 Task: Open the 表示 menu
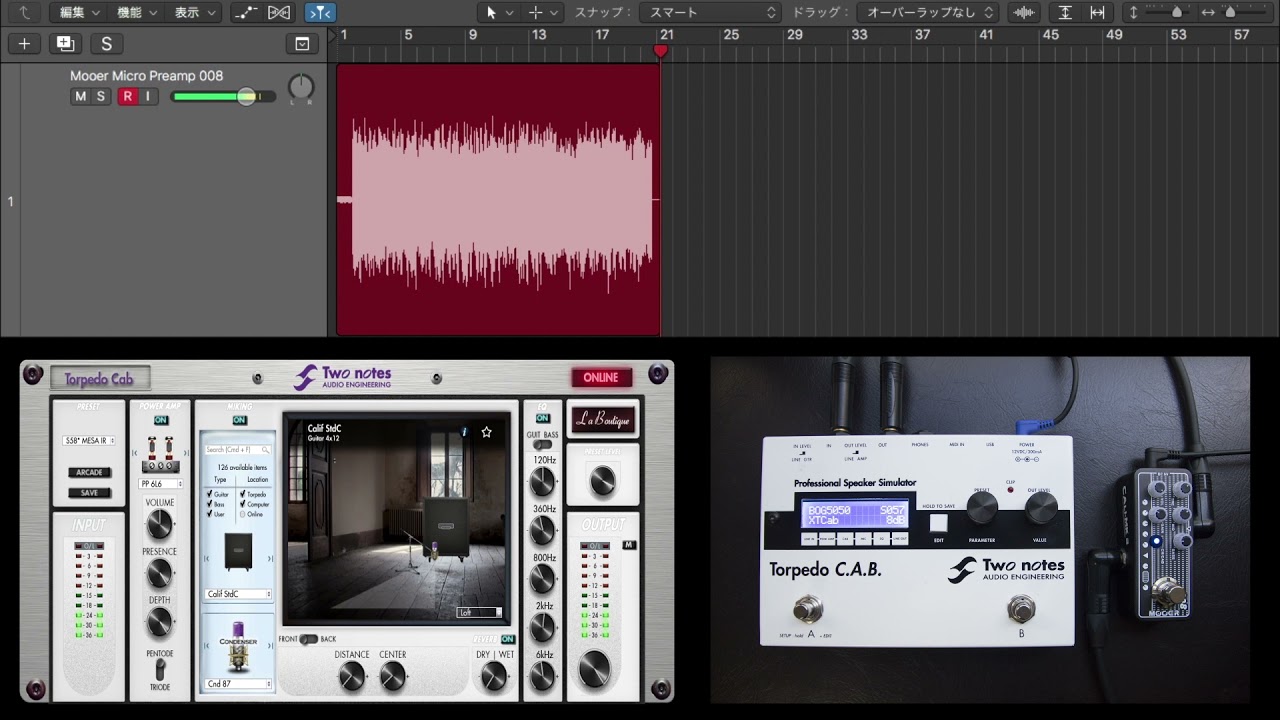(x=195, y=12)
